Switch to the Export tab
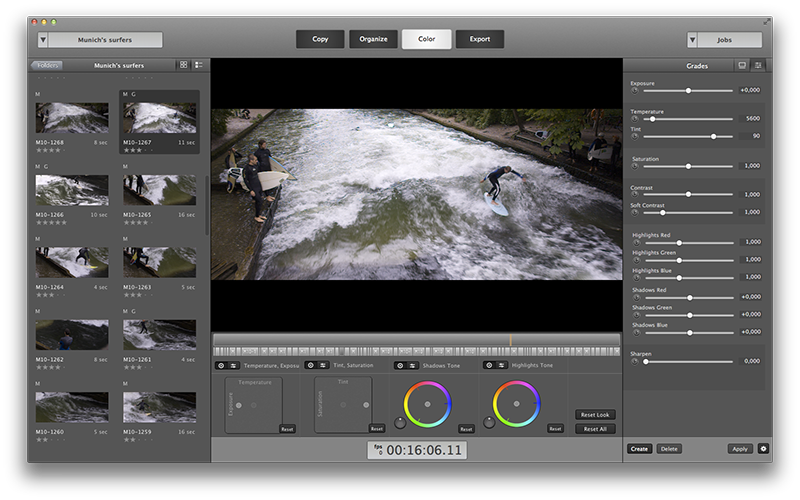This screenshot has height=500, width=800. pyautogui.click(x=480, y=39)
